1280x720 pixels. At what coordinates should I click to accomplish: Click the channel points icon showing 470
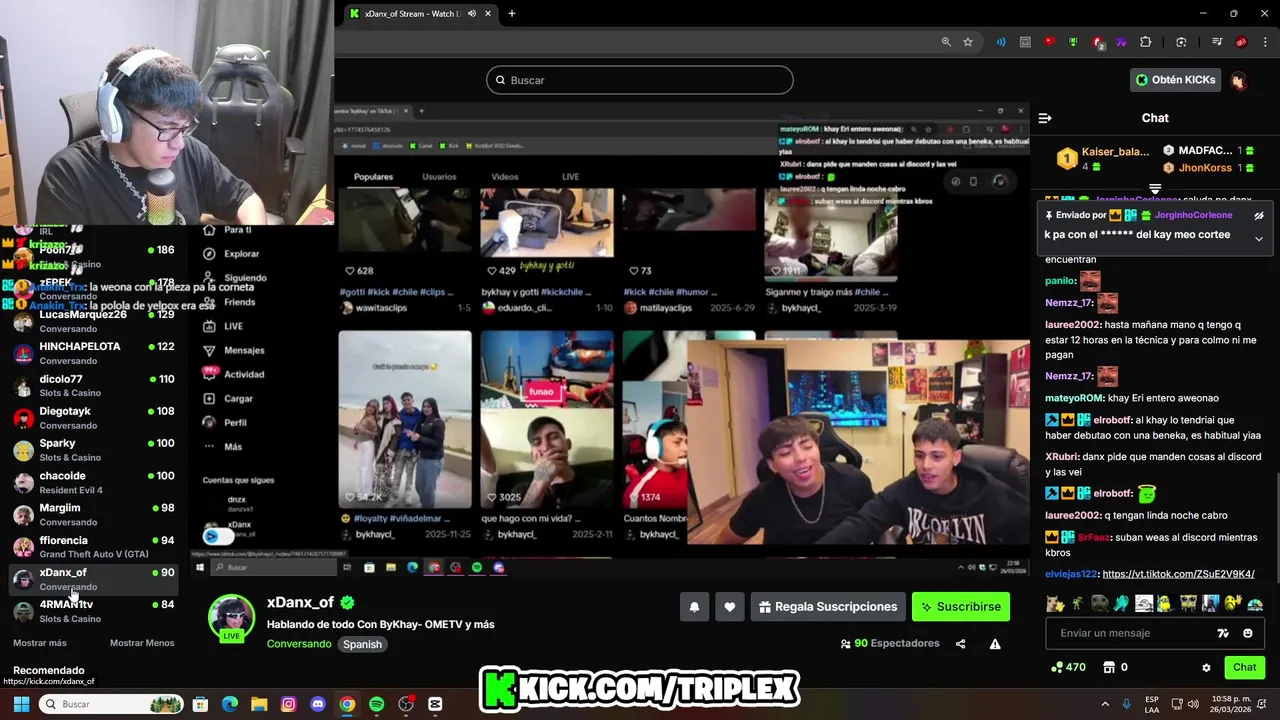tap(1057, 667)
